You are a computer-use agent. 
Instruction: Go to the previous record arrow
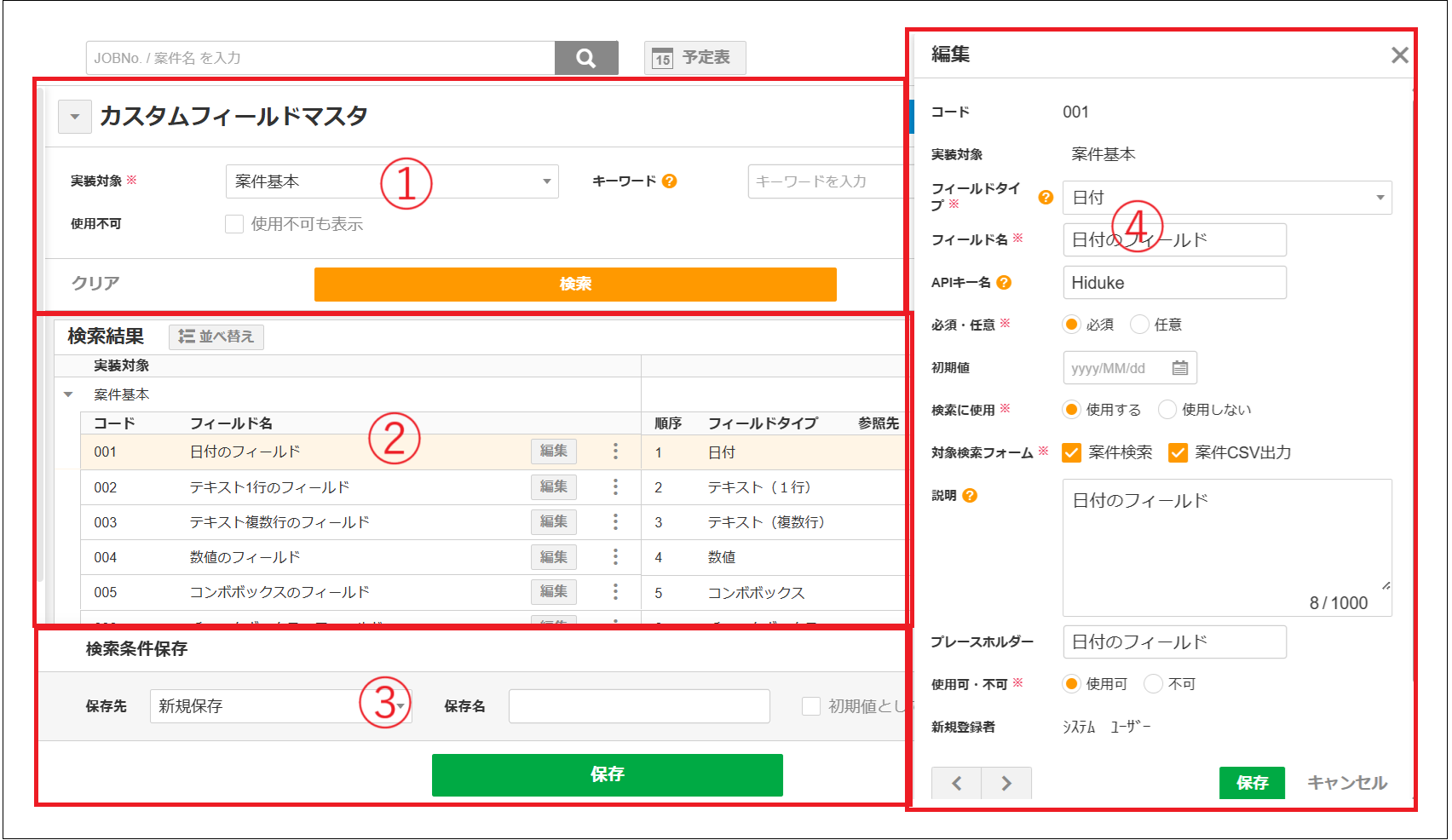pyautogui.click(x=957, y=783)
